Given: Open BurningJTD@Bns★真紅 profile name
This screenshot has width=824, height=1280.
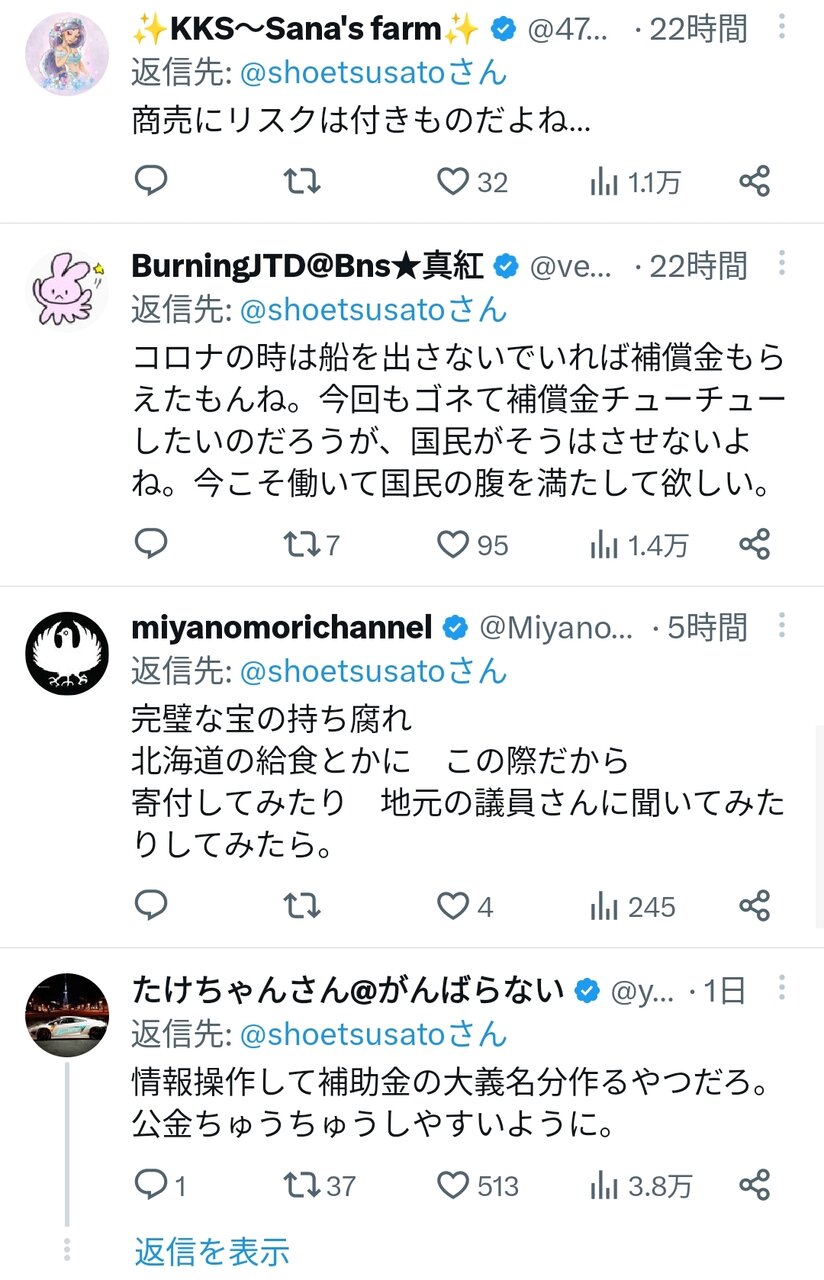Looking at the screenshot, I should [x=308, y=266].
